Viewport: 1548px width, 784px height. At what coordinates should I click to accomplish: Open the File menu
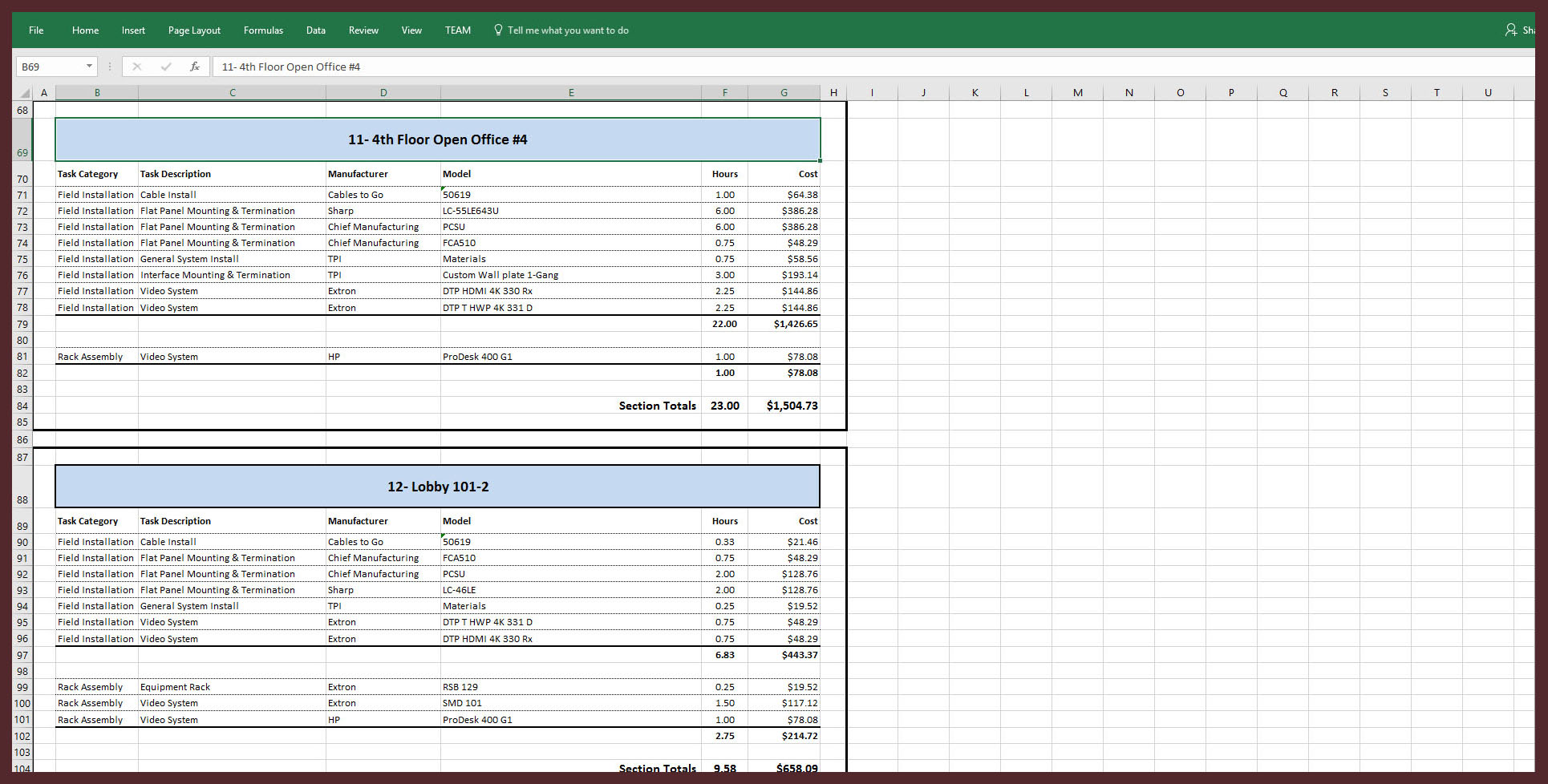(36, 30)
